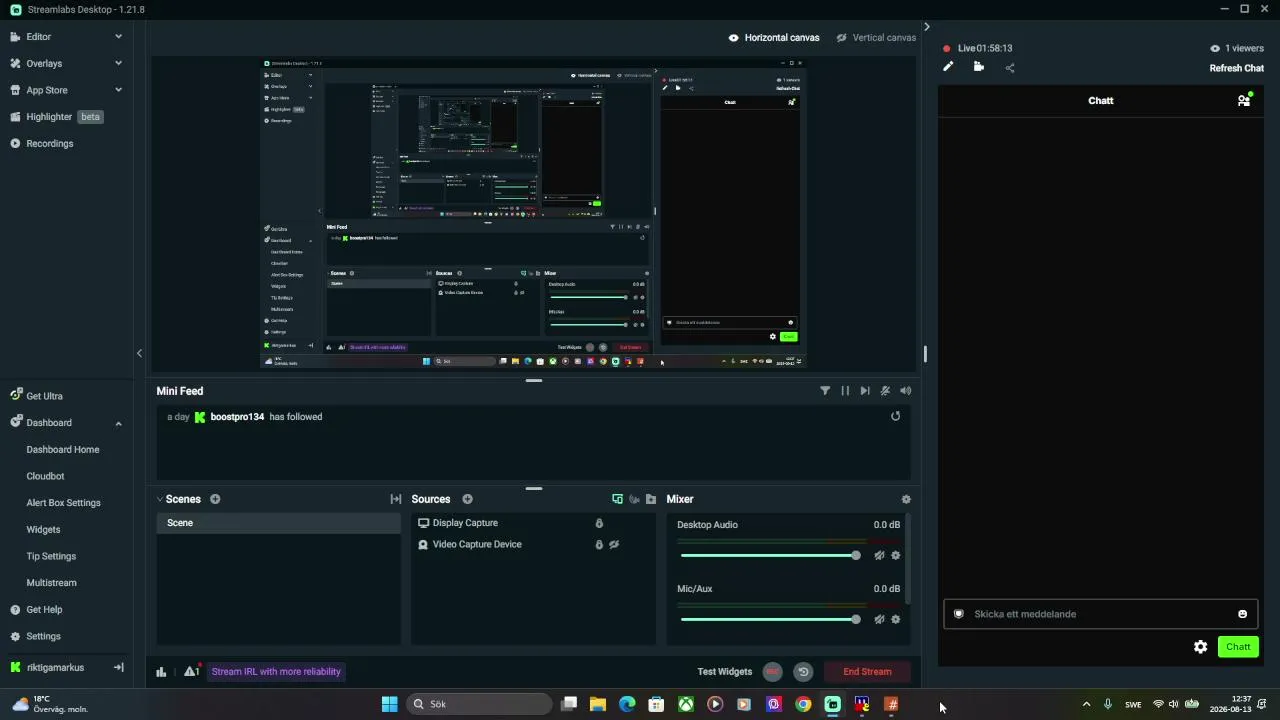The image size is (1280, 720).
Task: Skip current alert in Mini Feed
Action: coord(865,391)
